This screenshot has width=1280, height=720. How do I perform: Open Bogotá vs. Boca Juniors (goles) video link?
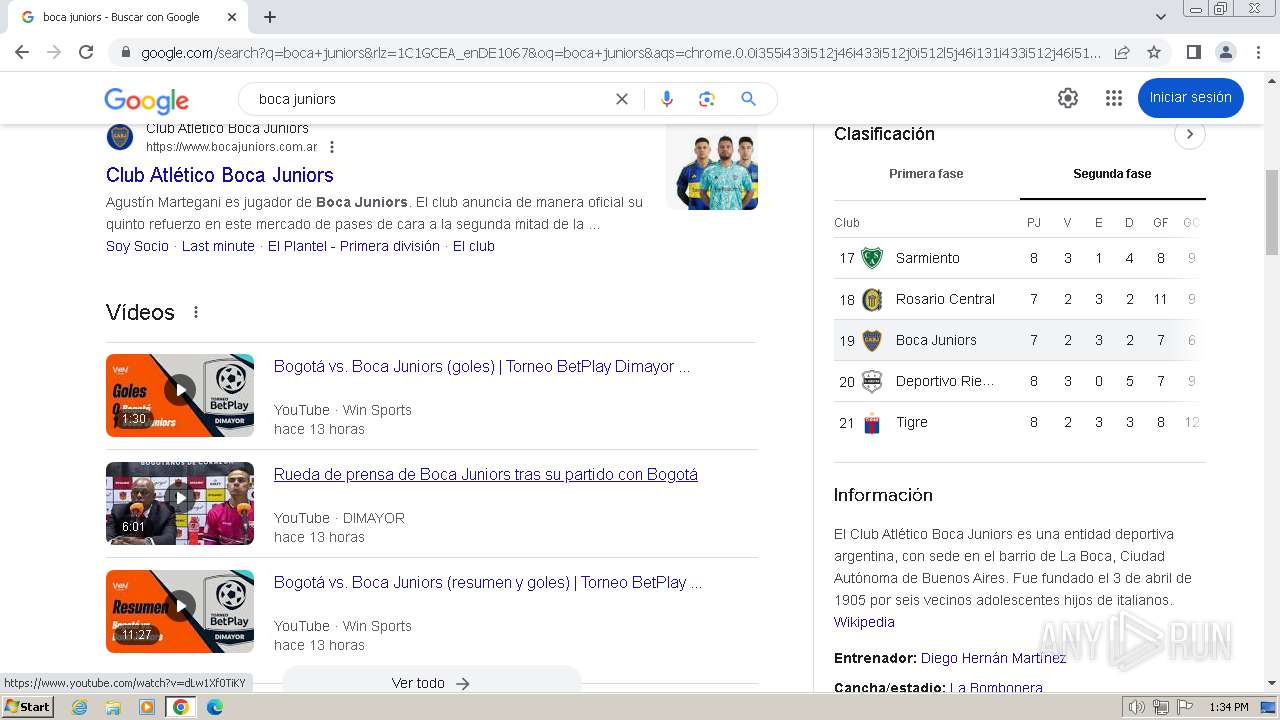click(x=482, y=367)
